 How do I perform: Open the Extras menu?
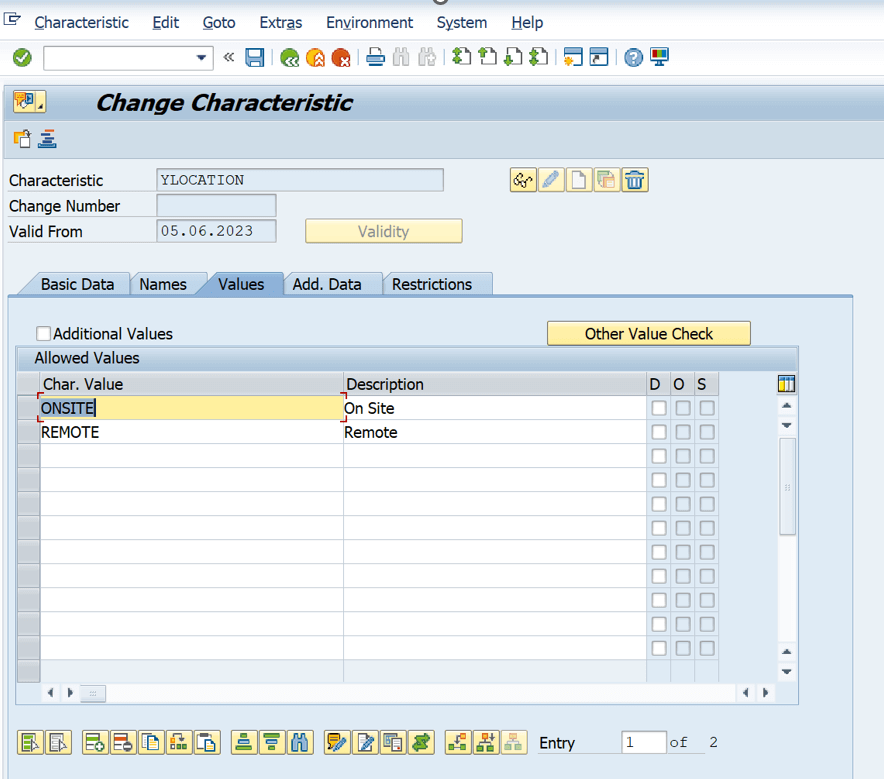point(281,23)
